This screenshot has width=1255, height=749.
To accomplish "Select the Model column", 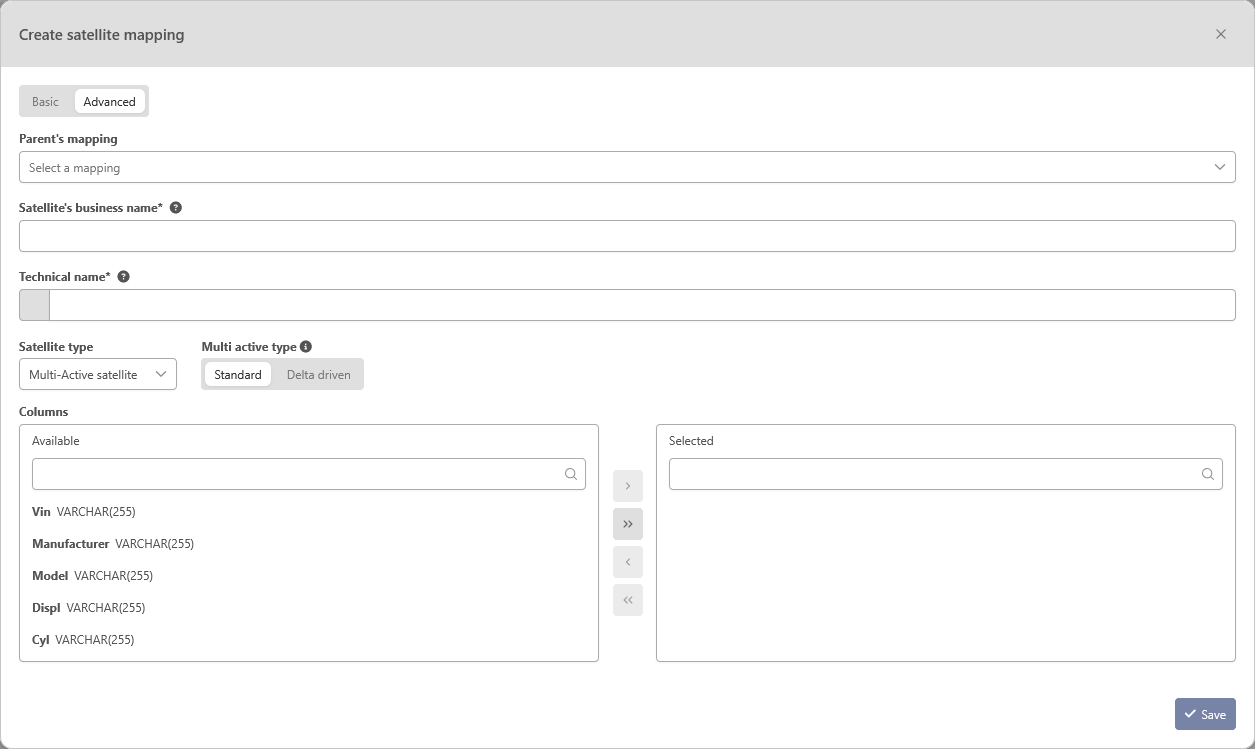I will (x=309, y=576).
